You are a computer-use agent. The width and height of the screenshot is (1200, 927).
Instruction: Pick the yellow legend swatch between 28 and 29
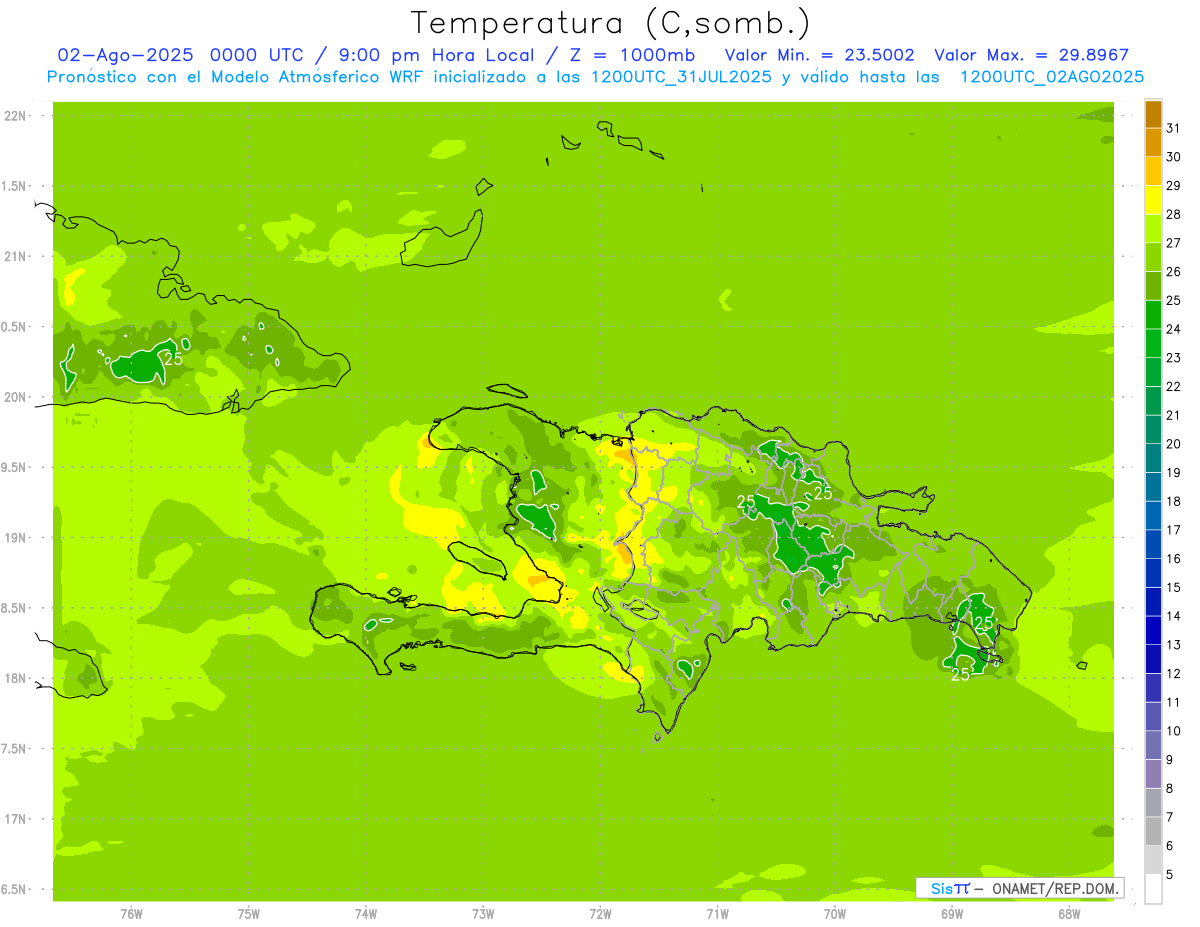point(1153,200)
